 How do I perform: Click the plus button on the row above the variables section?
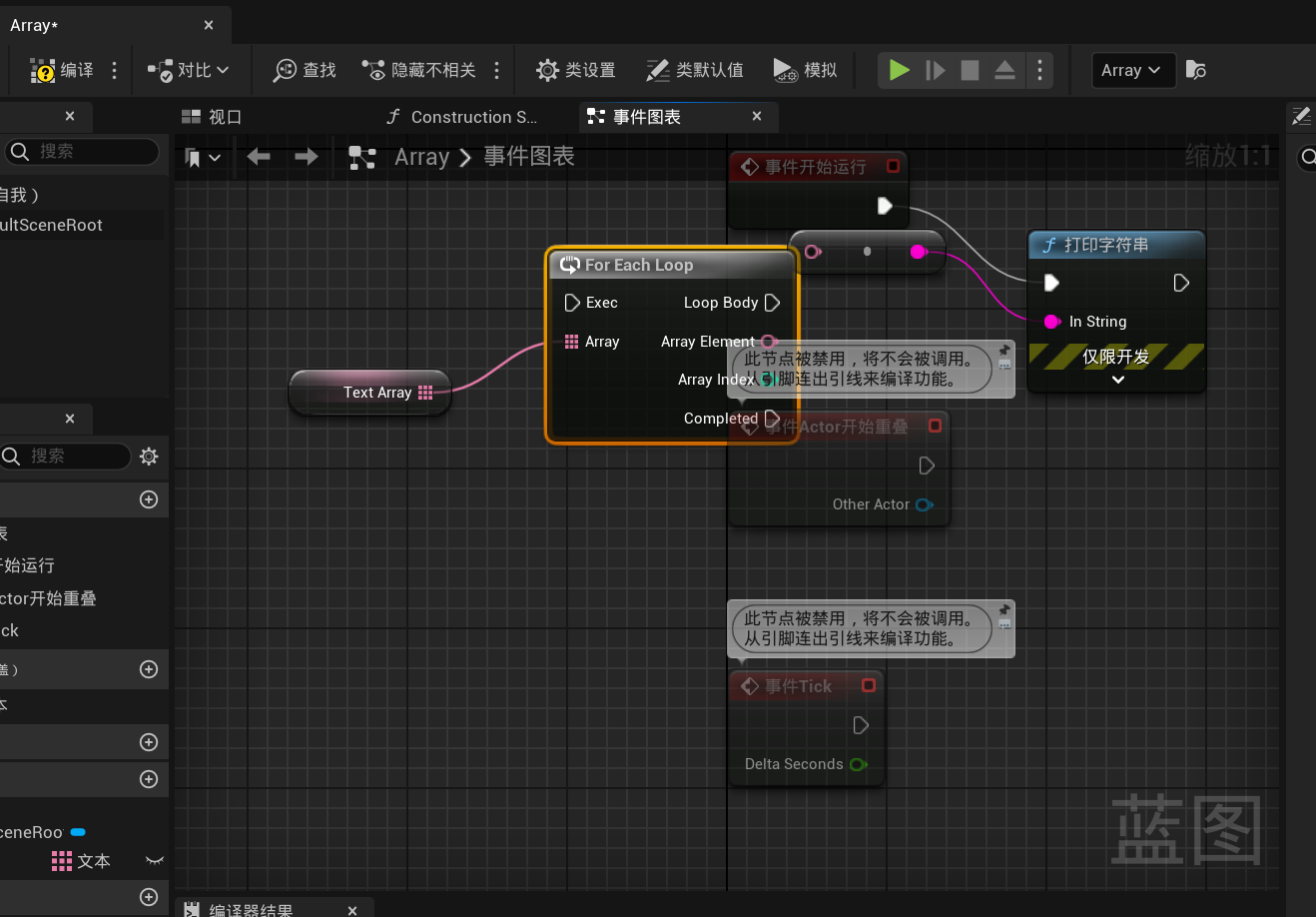(x=149, y=742)
